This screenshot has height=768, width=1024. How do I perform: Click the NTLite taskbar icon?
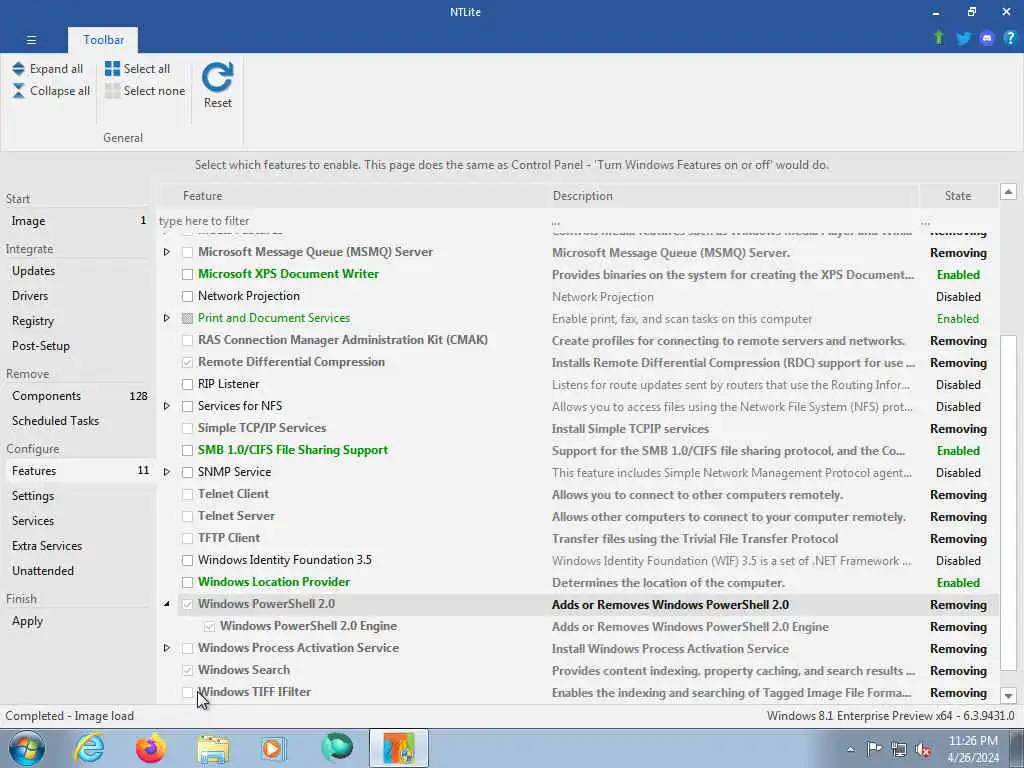click(x=399, y=748)
